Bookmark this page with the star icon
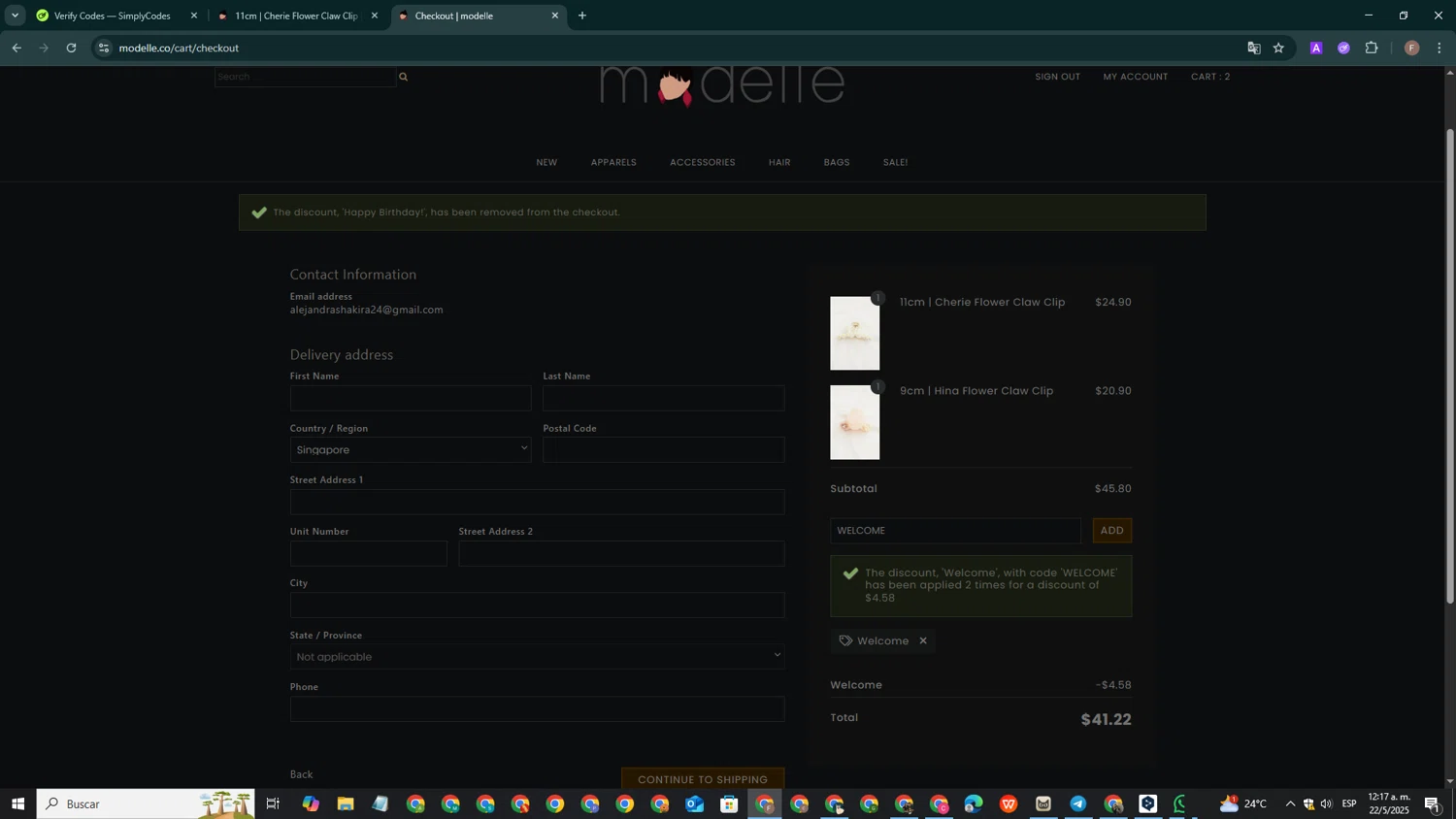This screenshot has height=819, width=1456. point(1278,48)
